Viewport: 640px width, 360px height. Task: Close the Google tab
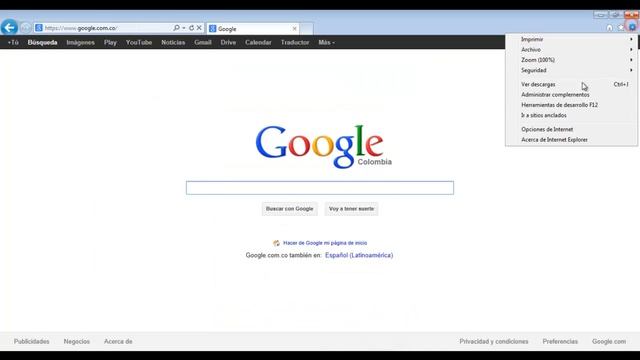(294, 29)
